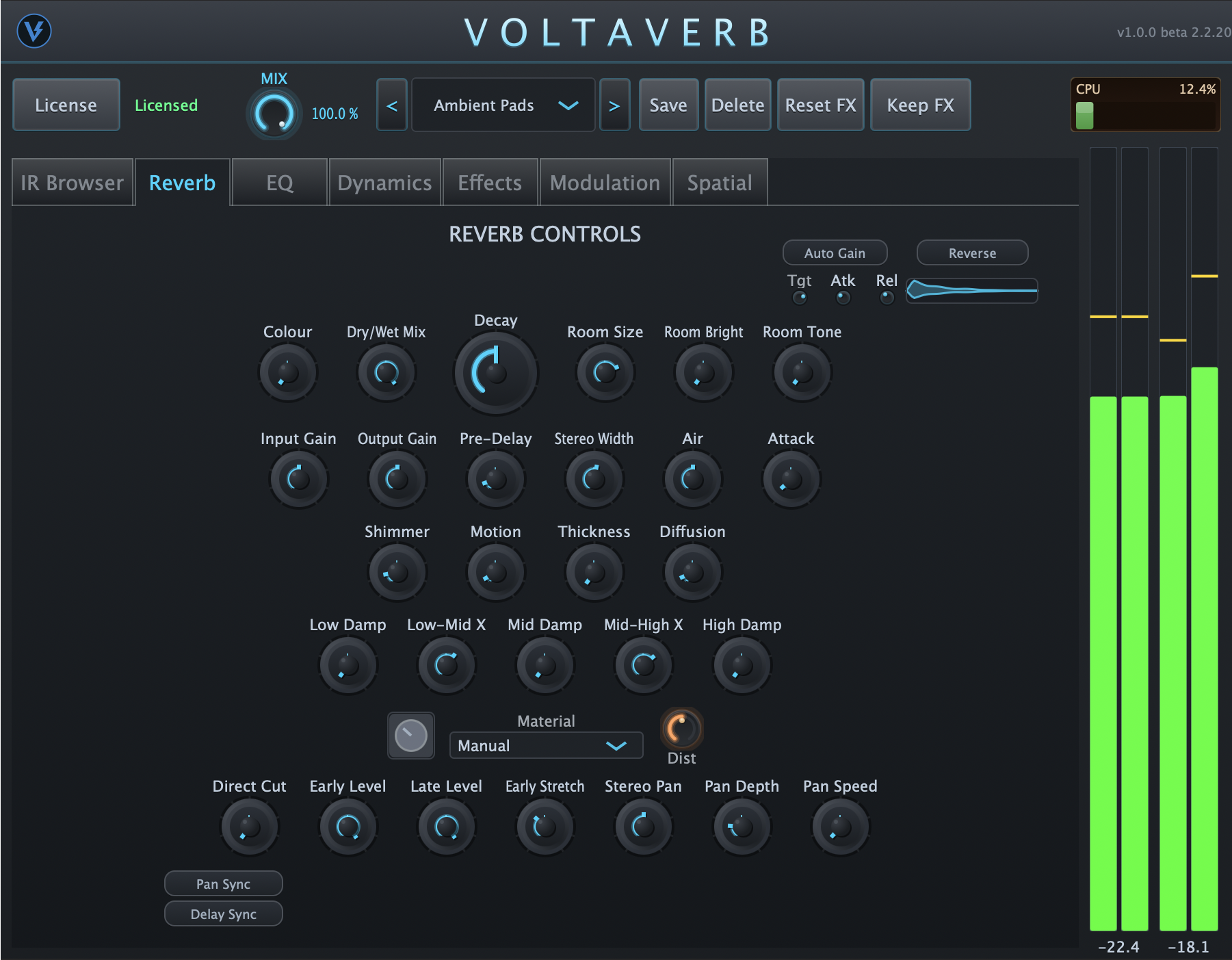Image resolution: width=1232 pixels, height=960 pixels.
Task: Click the Air knob
Action: pyautogui.click(x=693, y=479)
